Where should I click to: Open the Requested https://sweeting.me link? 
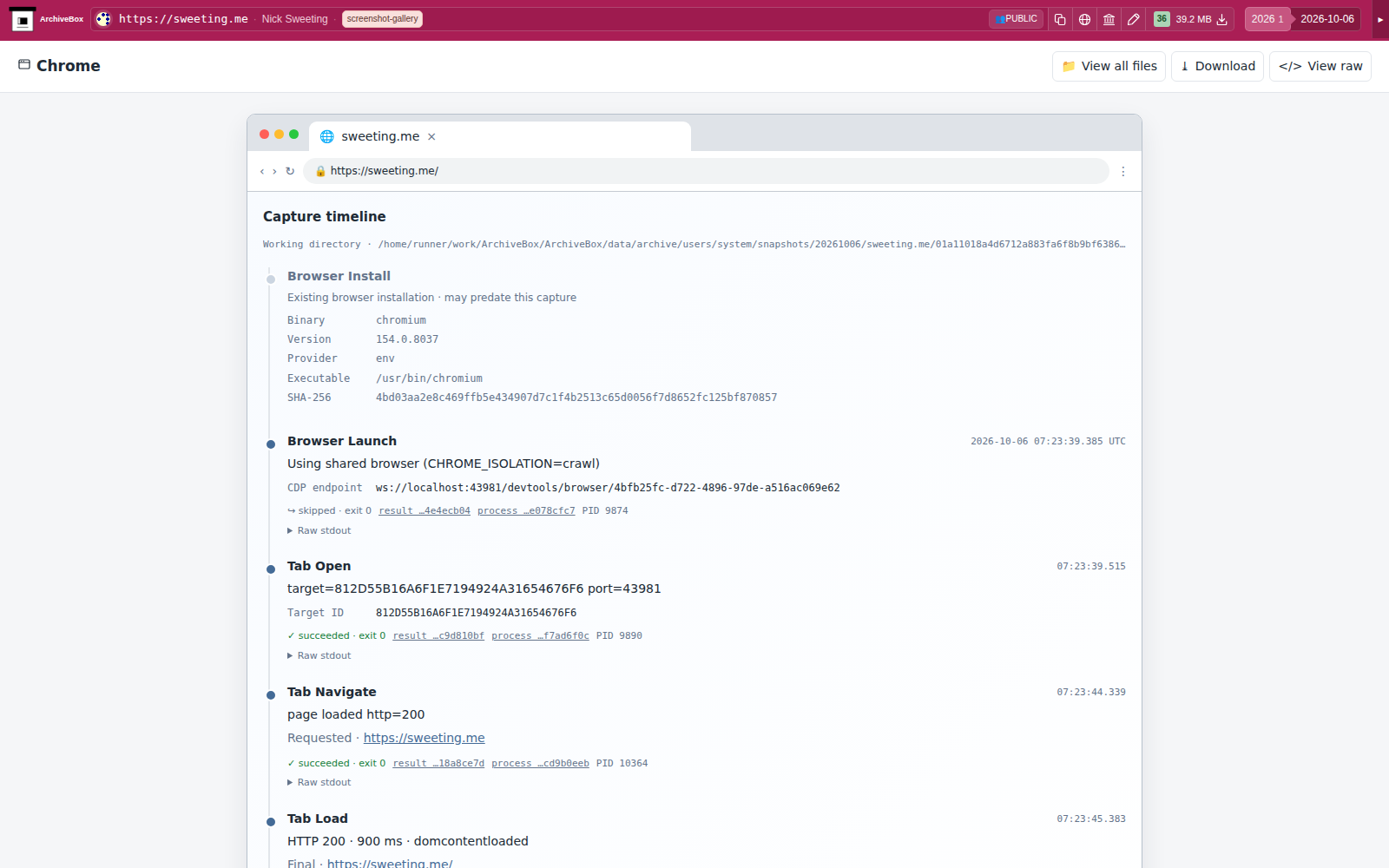pyautogui.click(x=424, y=738)
